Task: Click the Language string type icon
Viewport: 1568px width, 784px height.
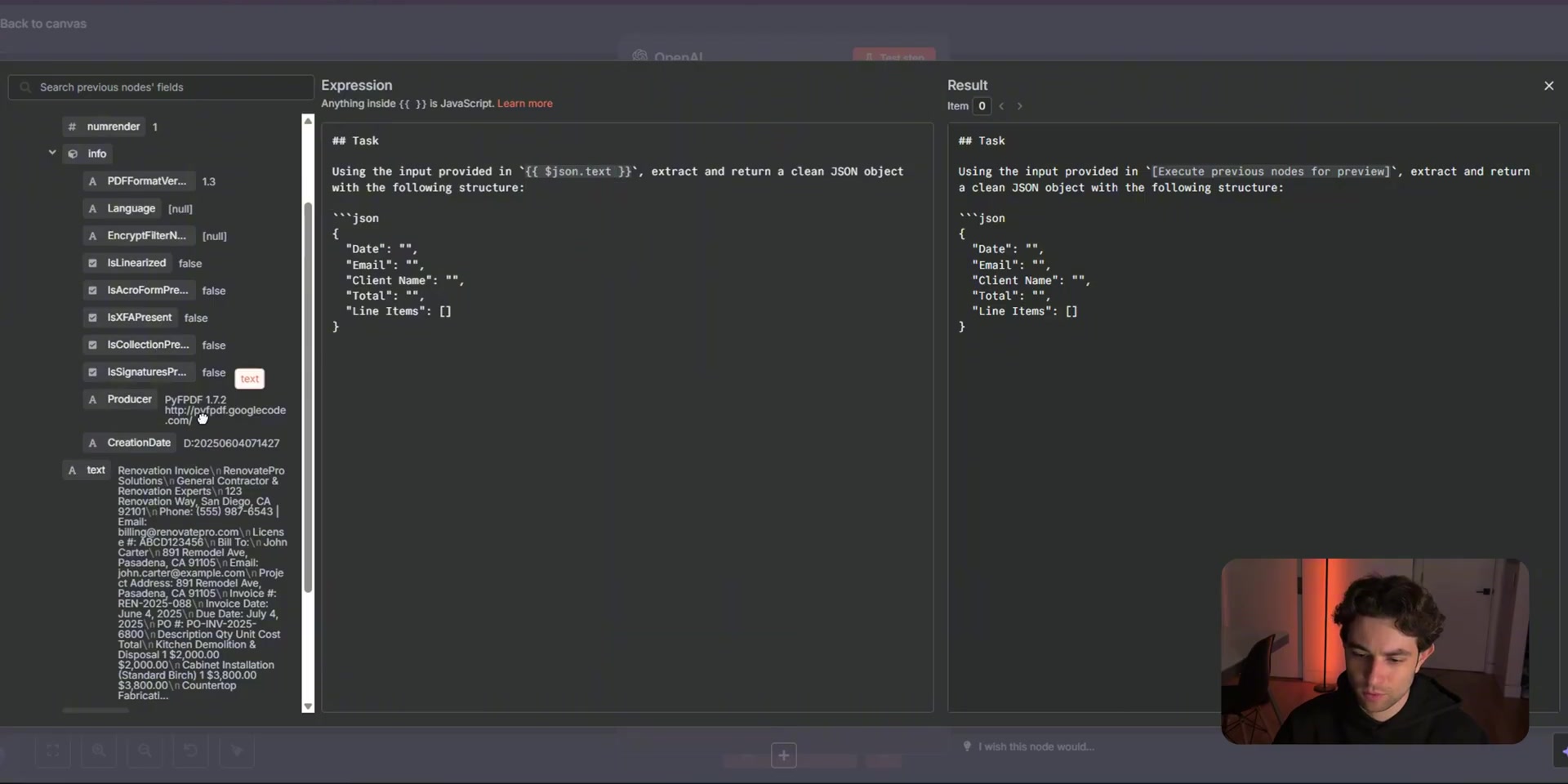Action: point(92,208)
